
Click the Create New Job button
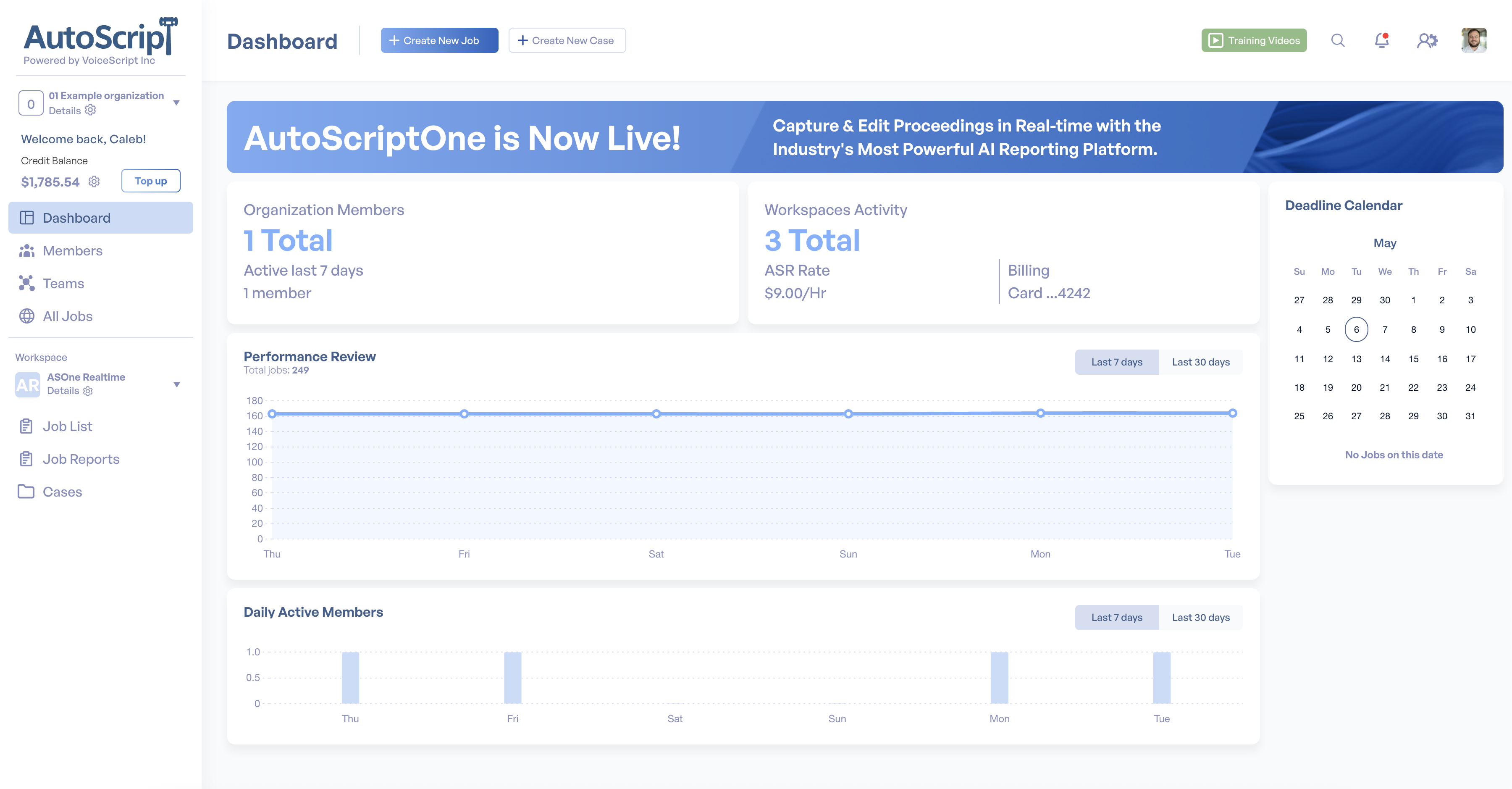point(440,40)
